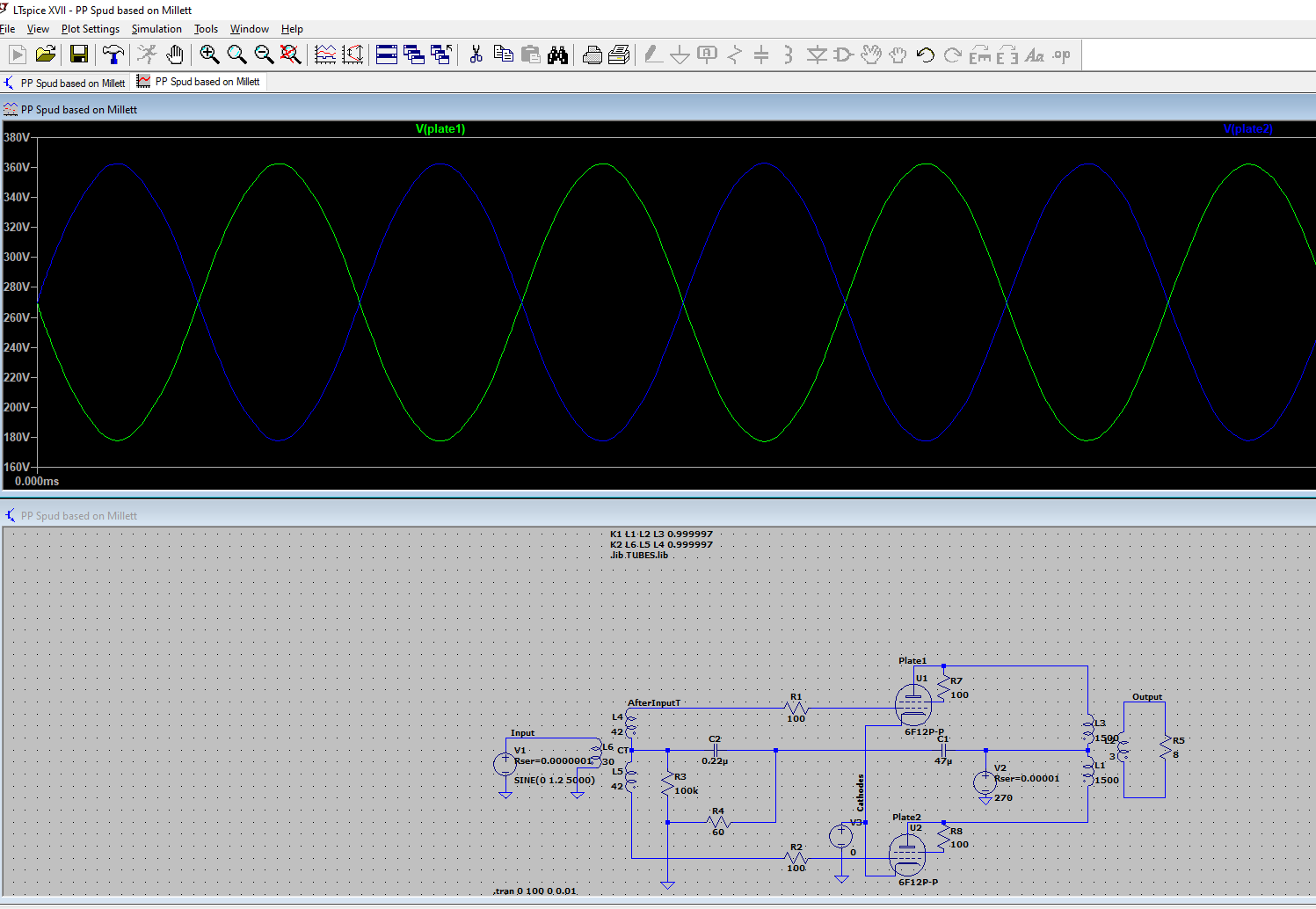The image size is (1316, 909).
Task: Select the Label Net tool
Action: (707, 55)
